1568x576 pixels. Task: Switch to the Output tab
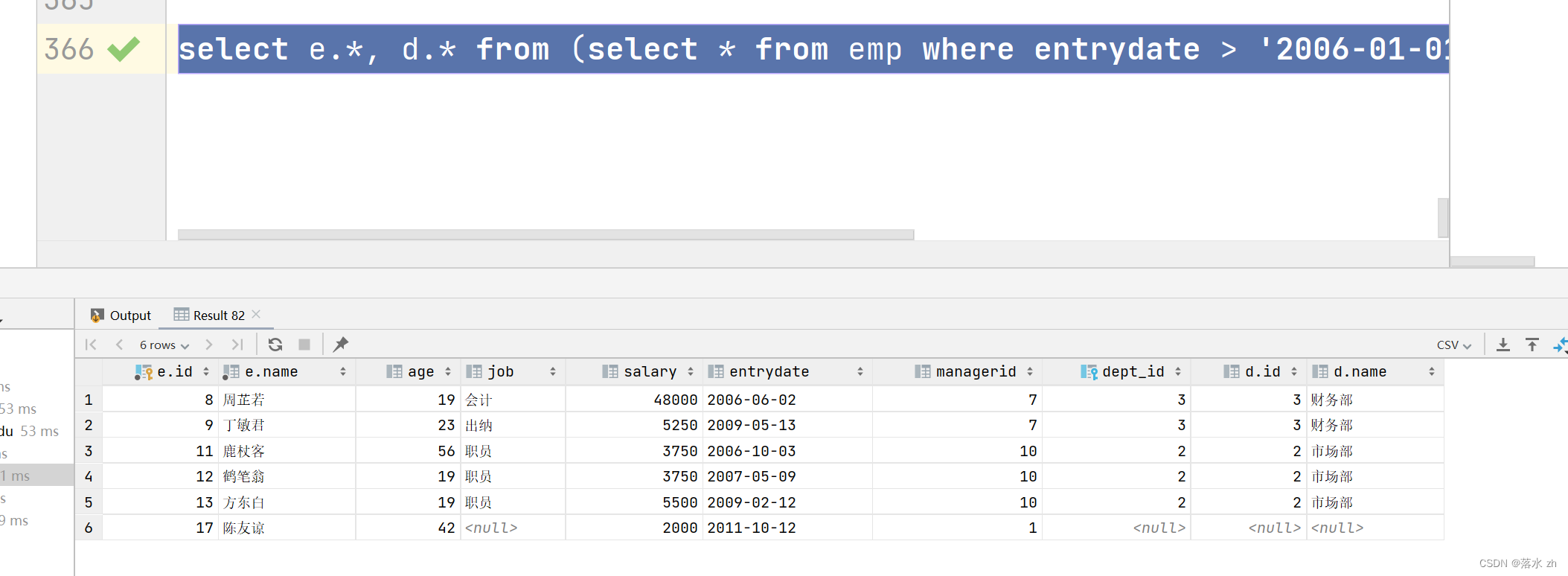121,316
